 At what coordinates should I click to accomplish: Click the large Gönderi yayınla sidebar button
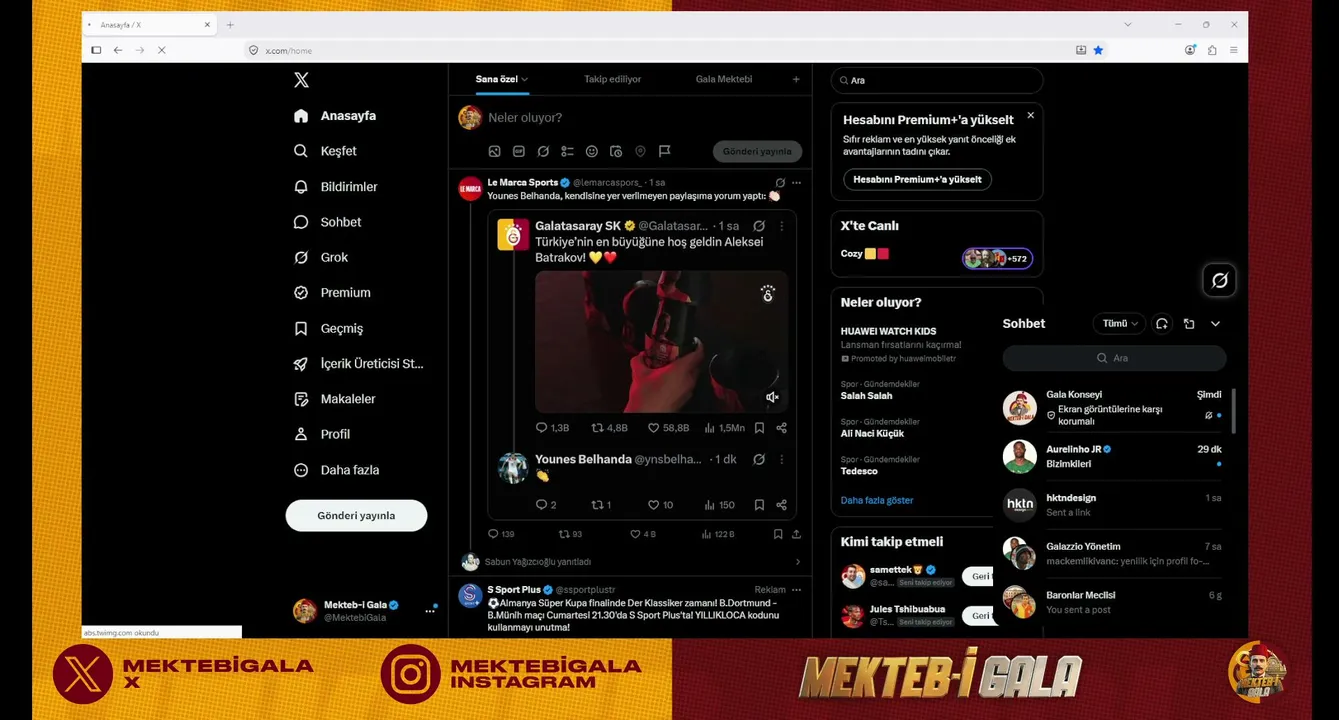pos(356,516)
